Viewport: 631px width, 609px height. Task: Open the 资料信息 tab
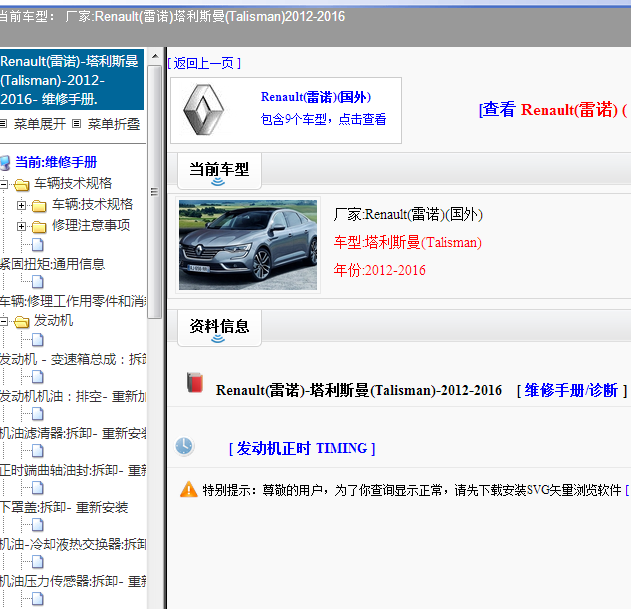pos(218,326)
